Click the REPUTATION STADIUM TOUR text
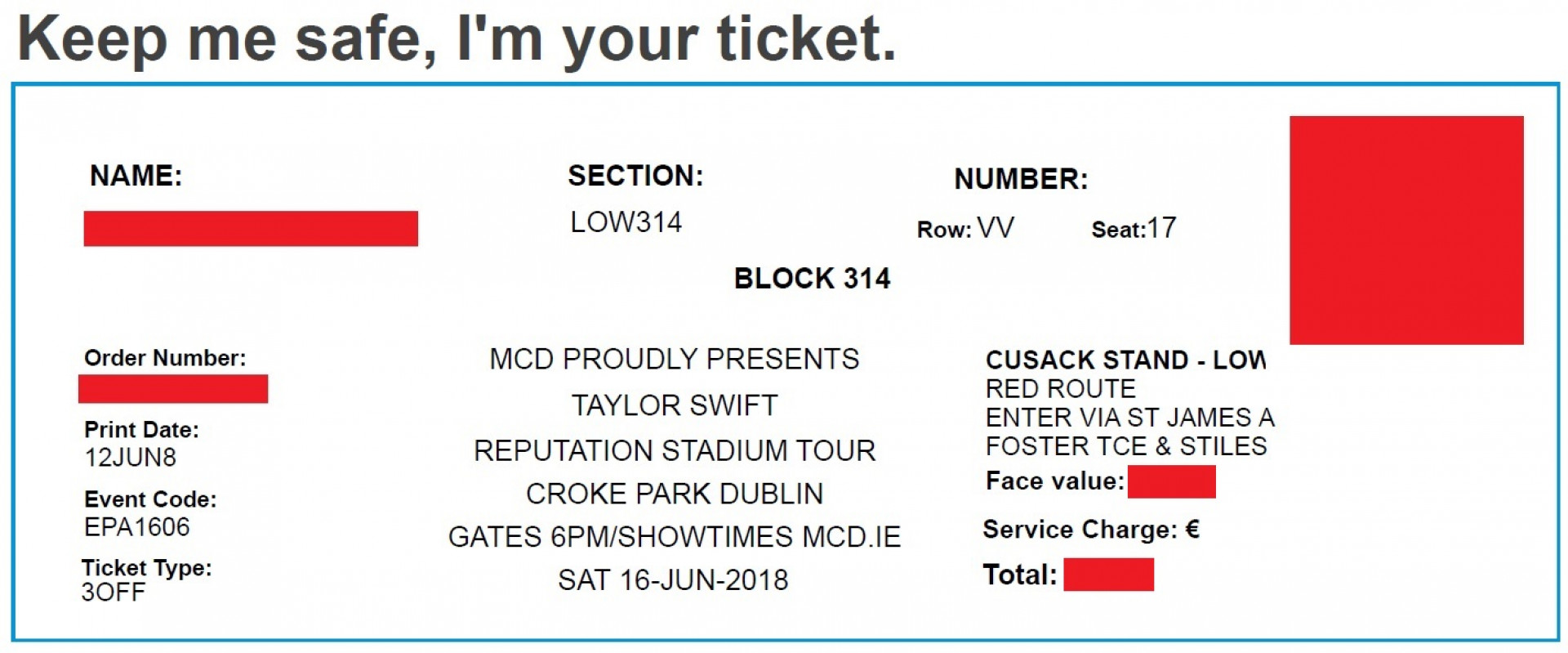1568x653 pixels. [x=675, y=450]
